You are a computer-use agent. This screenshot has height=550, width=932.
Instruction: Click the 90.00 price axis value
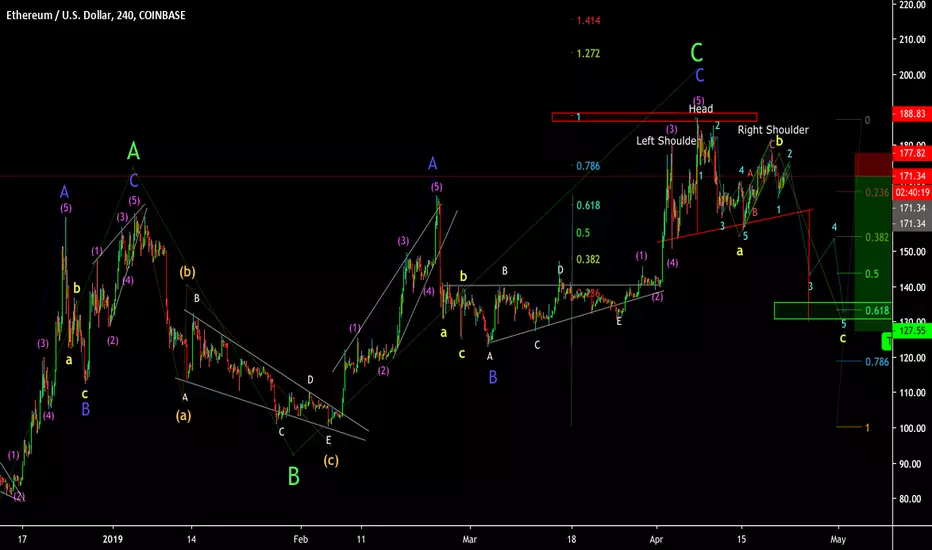[912, 464]
